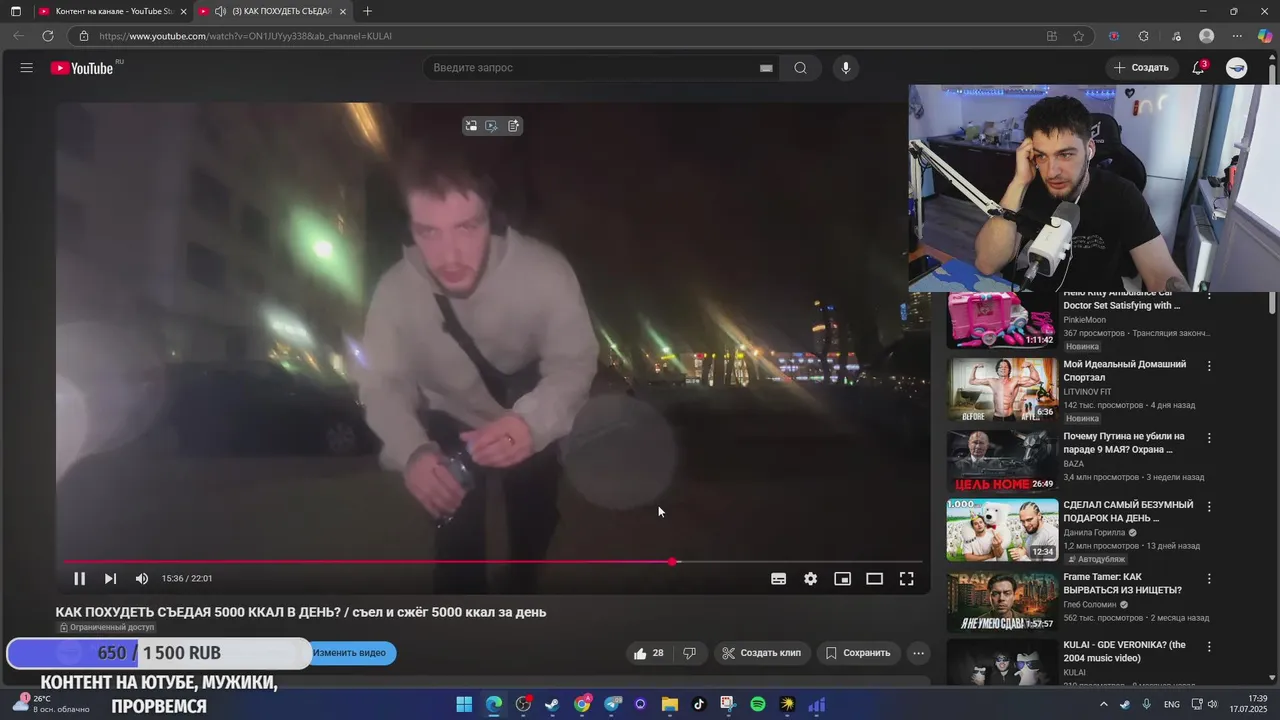
Task: Open options for Мой Идеальный Домашний Спортзал
Action: point(1209,366)
